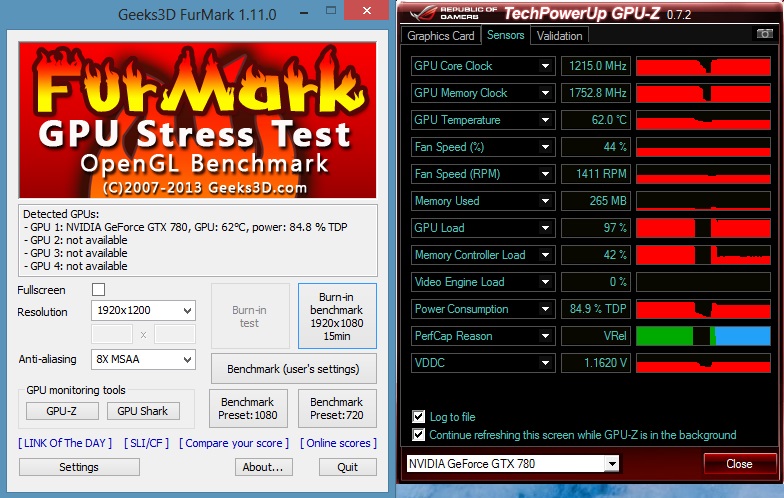Click the 1215.0 MHz core clock value

pyautogui.click(x=596, y=66)
